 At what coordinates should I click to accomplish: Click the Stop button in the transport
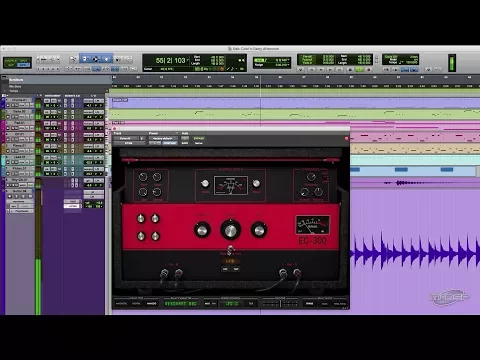click(x=350, y=70)
